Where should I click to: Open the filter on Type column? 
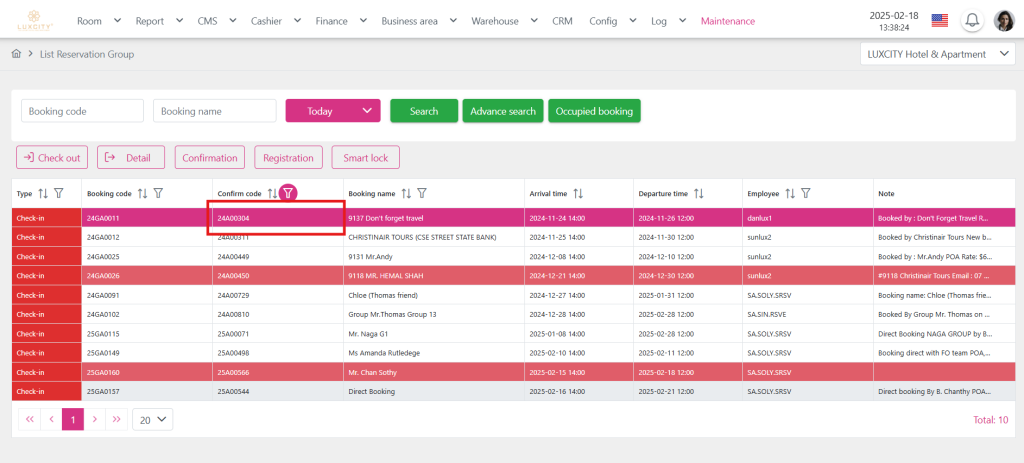[58, 193]
